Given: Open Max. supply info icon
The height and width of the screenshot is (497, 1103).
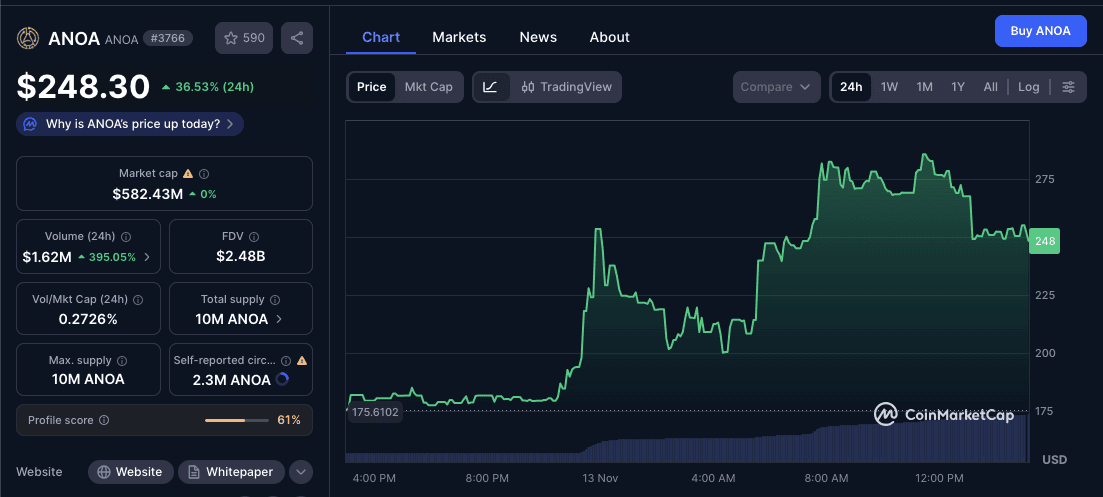Looking at the screenshot, I should pos(122,361).
